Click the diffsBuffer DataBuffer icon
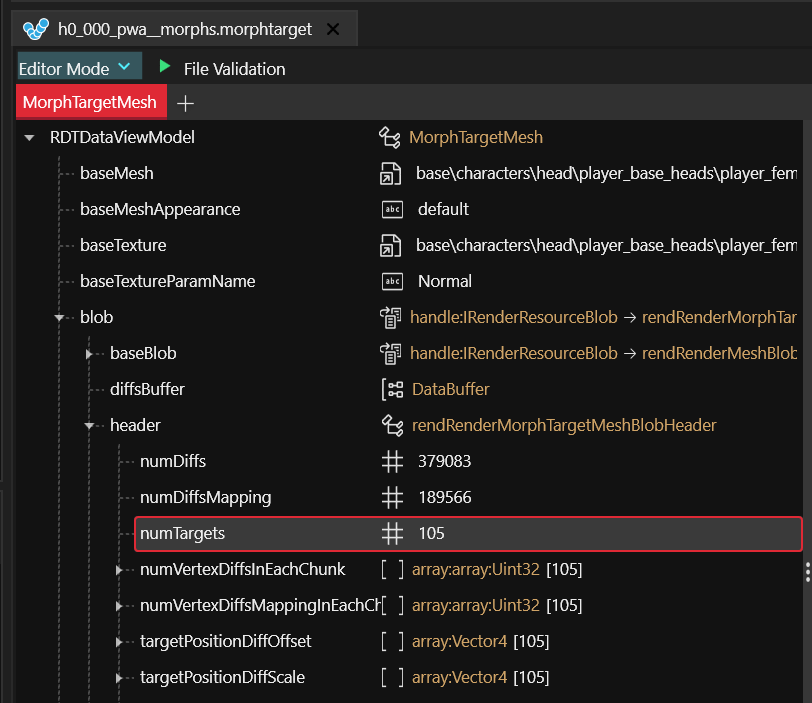The width and height of the screenshot is (812, 703). click(x=392, y=390)
